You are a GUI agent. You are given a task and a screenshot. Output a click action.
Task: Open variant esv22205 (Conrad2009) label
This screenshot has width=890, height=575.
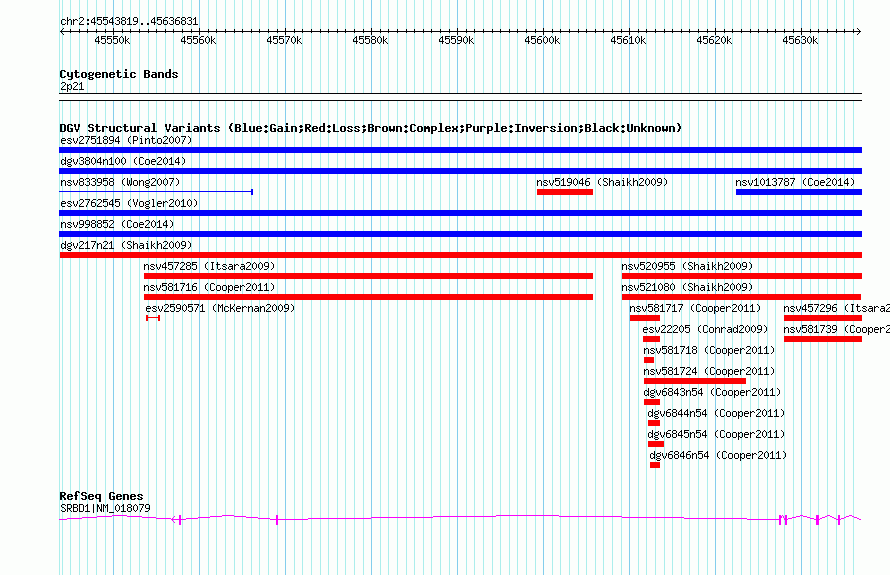[x=705, y=329]
